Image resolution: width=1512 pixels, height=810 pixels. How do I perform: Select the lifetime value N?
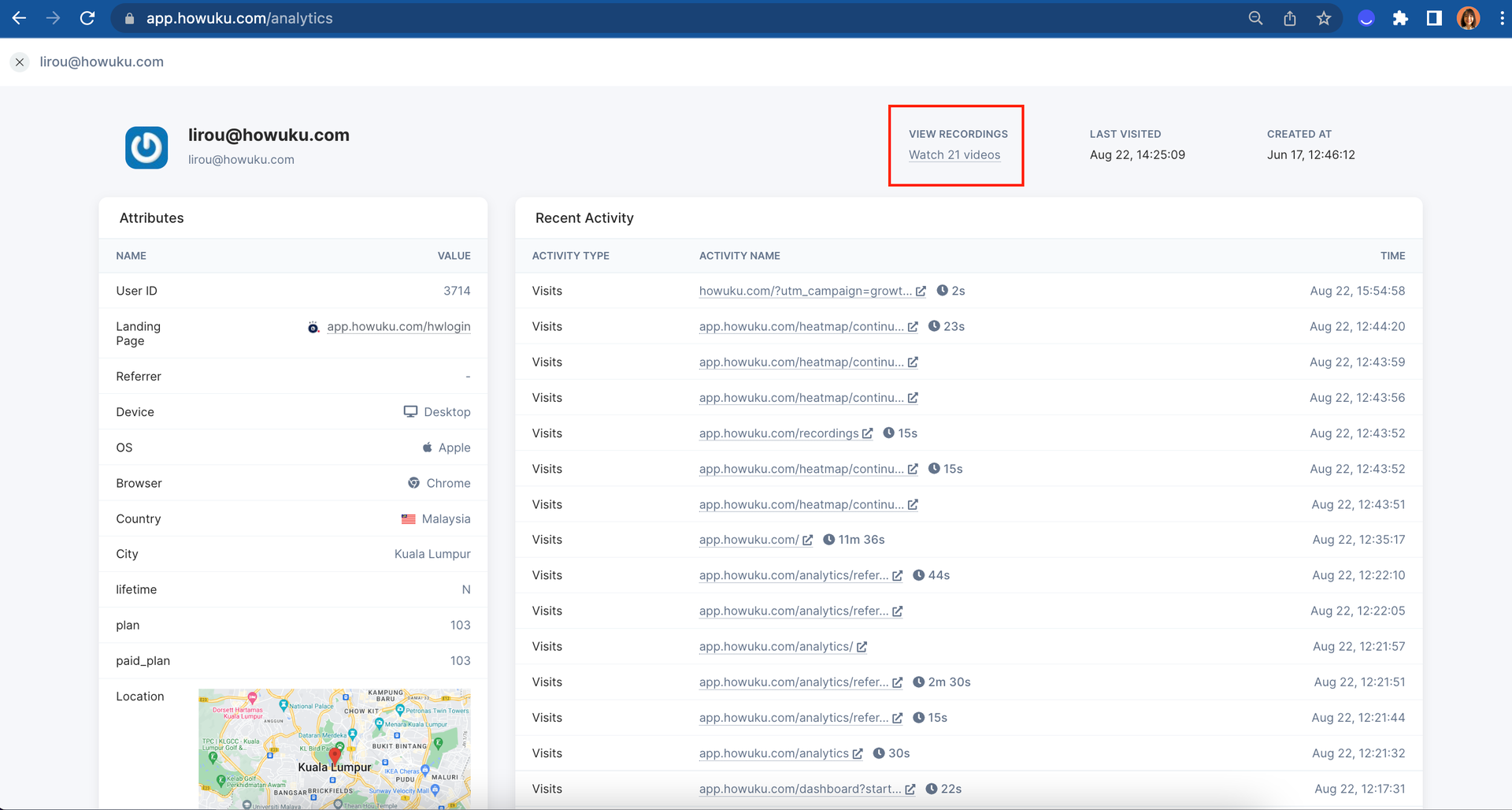pyautogui.click(x=466, y=589)
